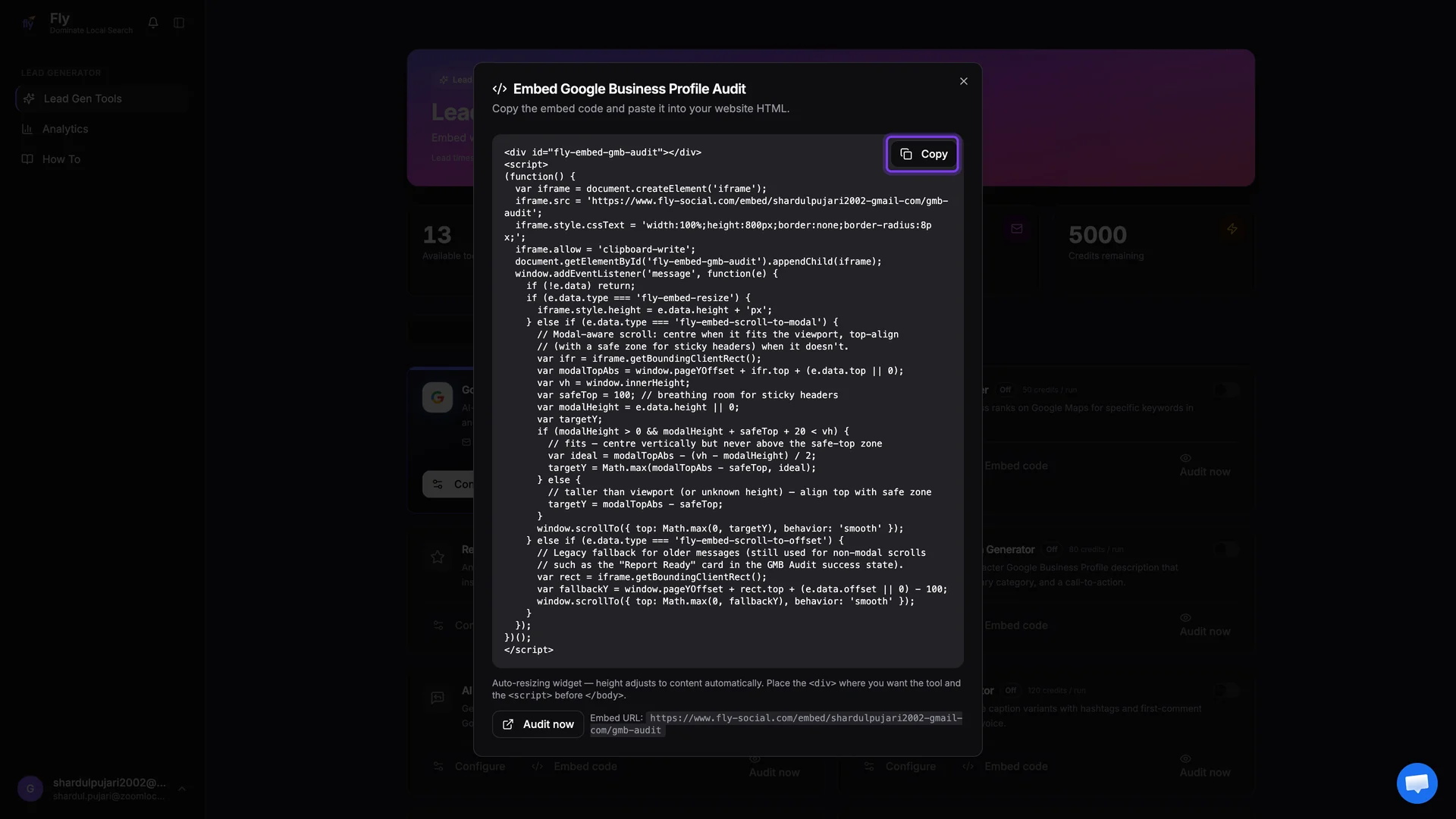Click the eye icon above Generator Audit now
The width and height of the screenshot is (1456, 819).
(x=1185, y=617)
